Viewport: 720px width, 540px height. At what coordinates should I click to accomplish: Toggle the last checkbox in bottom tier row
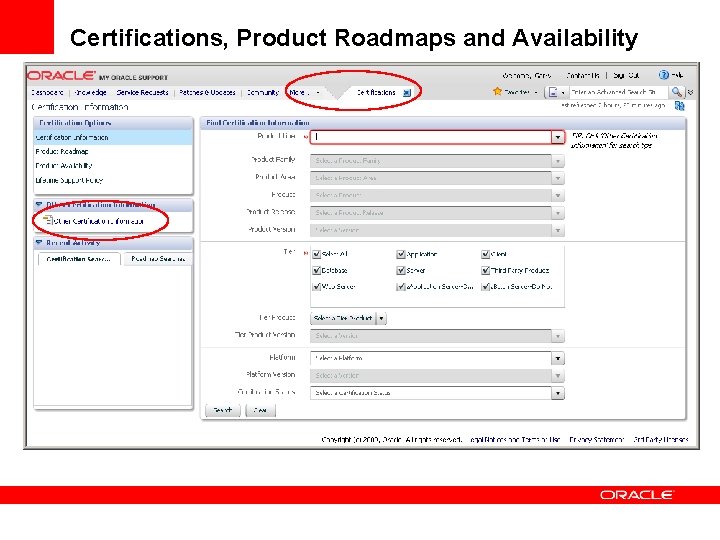485,287
